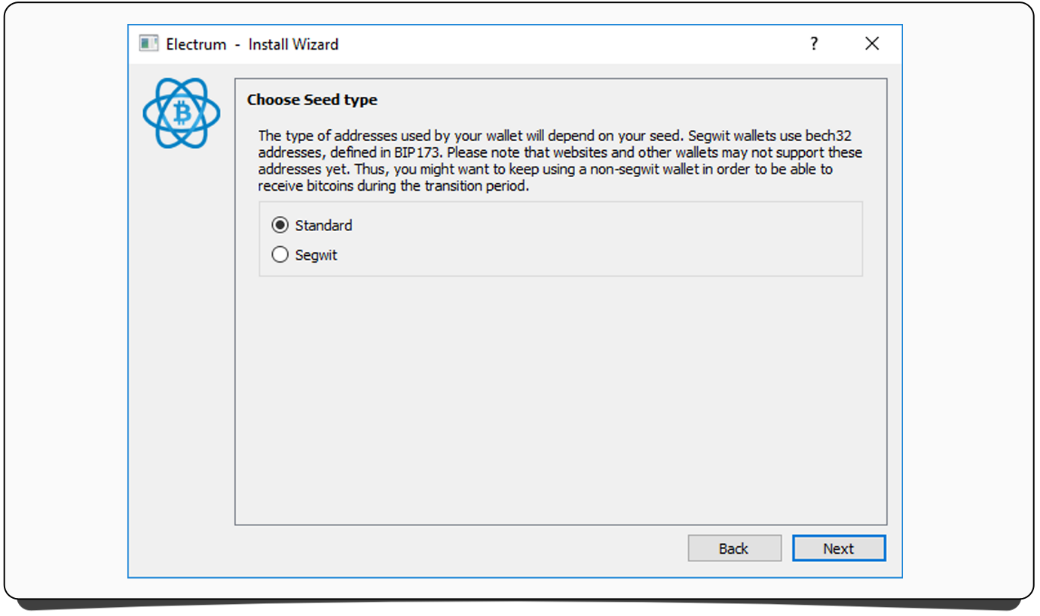This screenshot has width=1040, height=616.
Task: Click the Bitcoin symbol inside the logo
Action: click(x=181, y=113)
